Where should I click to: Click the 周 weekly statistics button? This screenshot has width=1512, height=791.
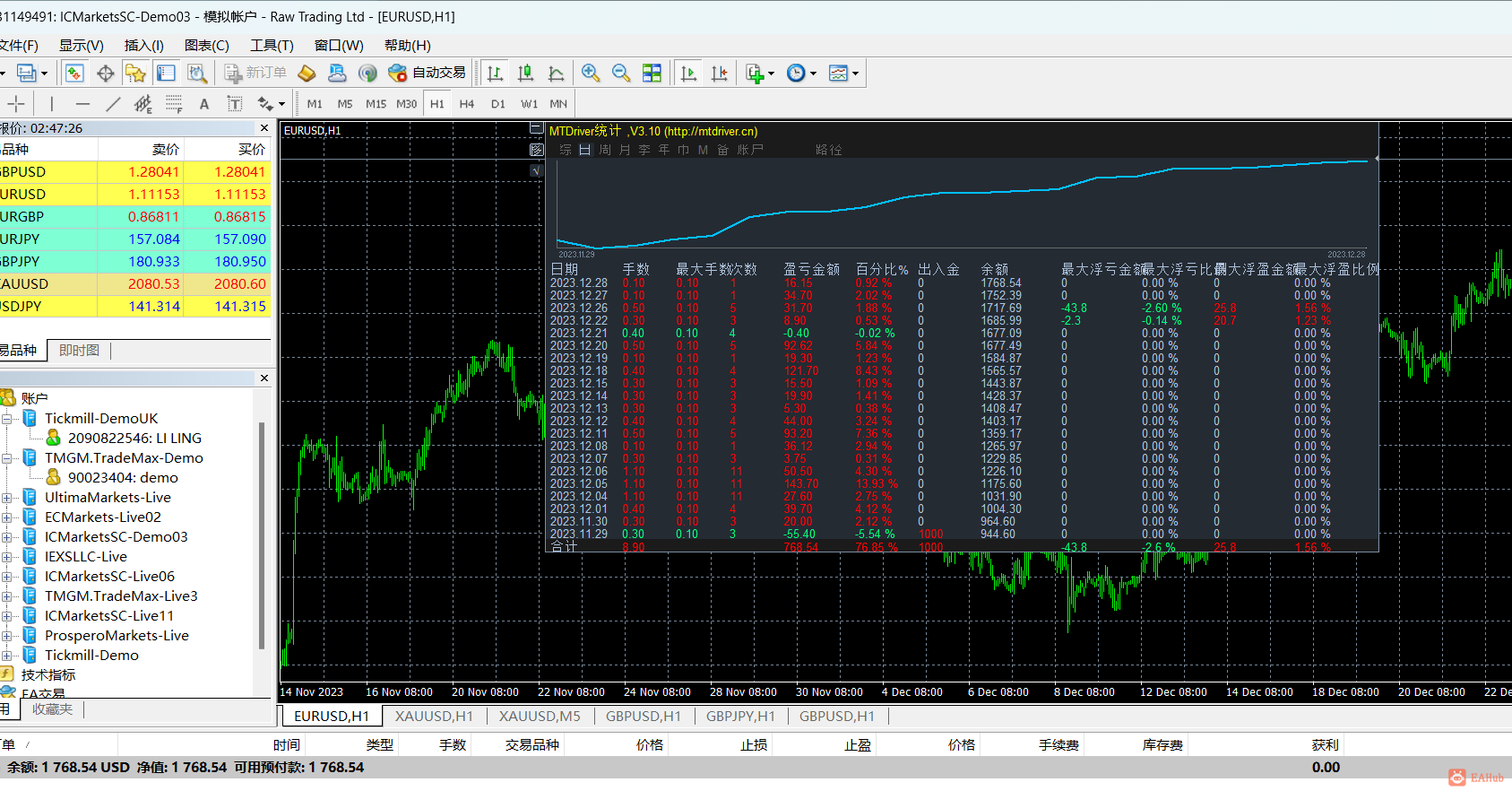pos(605,150)
